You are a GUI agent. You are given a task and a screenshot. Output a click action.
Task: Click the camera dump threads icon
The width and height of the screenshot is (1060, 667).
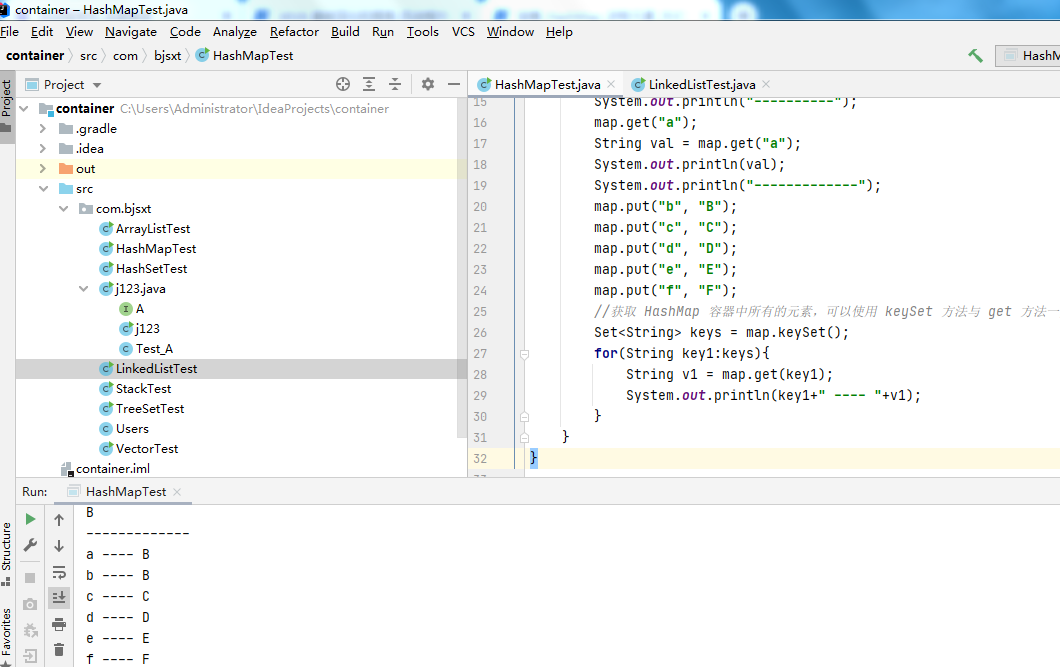click(x=30, y=604)
